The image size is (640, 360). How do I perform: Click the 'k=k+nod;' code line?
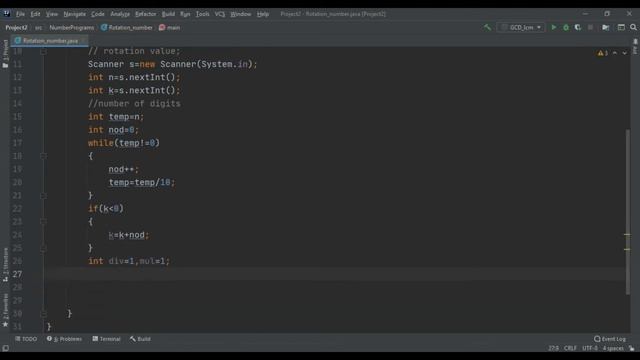[129, 235]
